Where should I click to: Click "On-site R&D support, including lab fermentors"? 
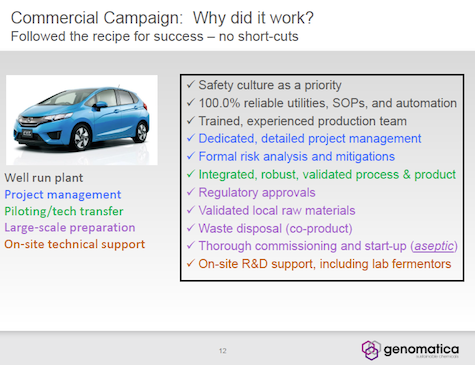pos(325,264)
